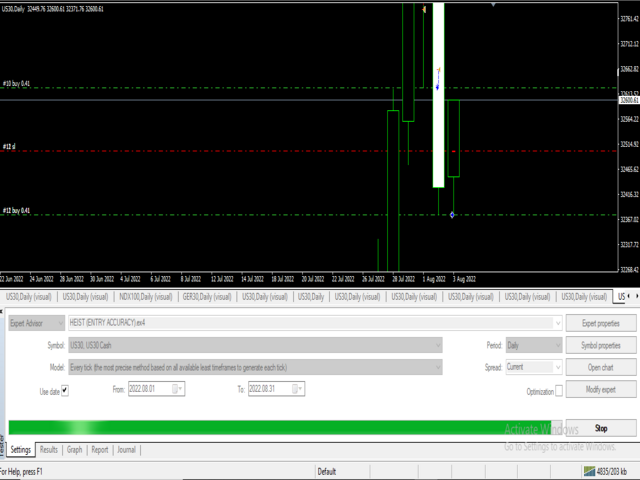Click the Expert properties button
The image size is (640, 480).
click(600, 323)
